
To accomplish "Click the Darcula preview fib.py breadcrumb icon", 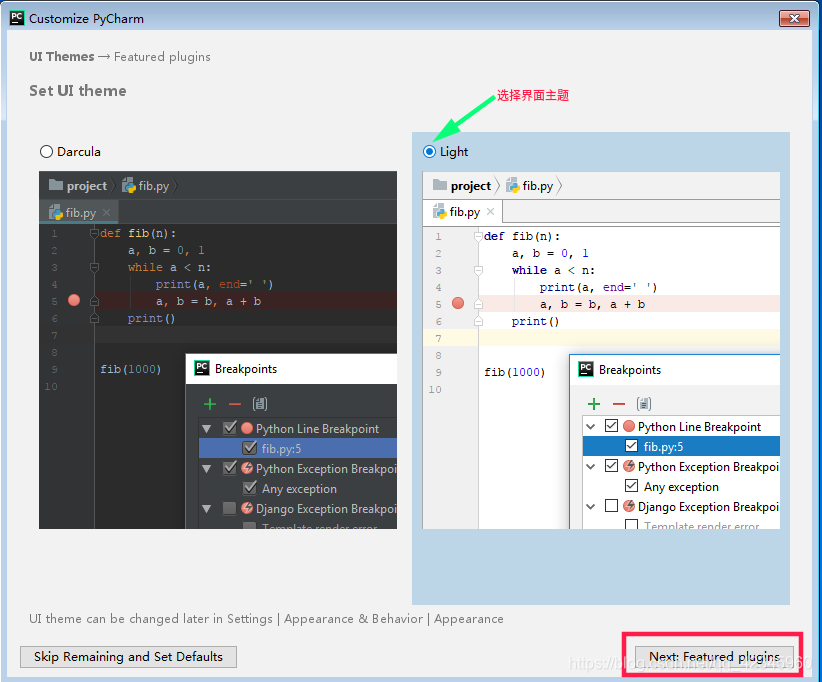I will [x=129, y=185].
